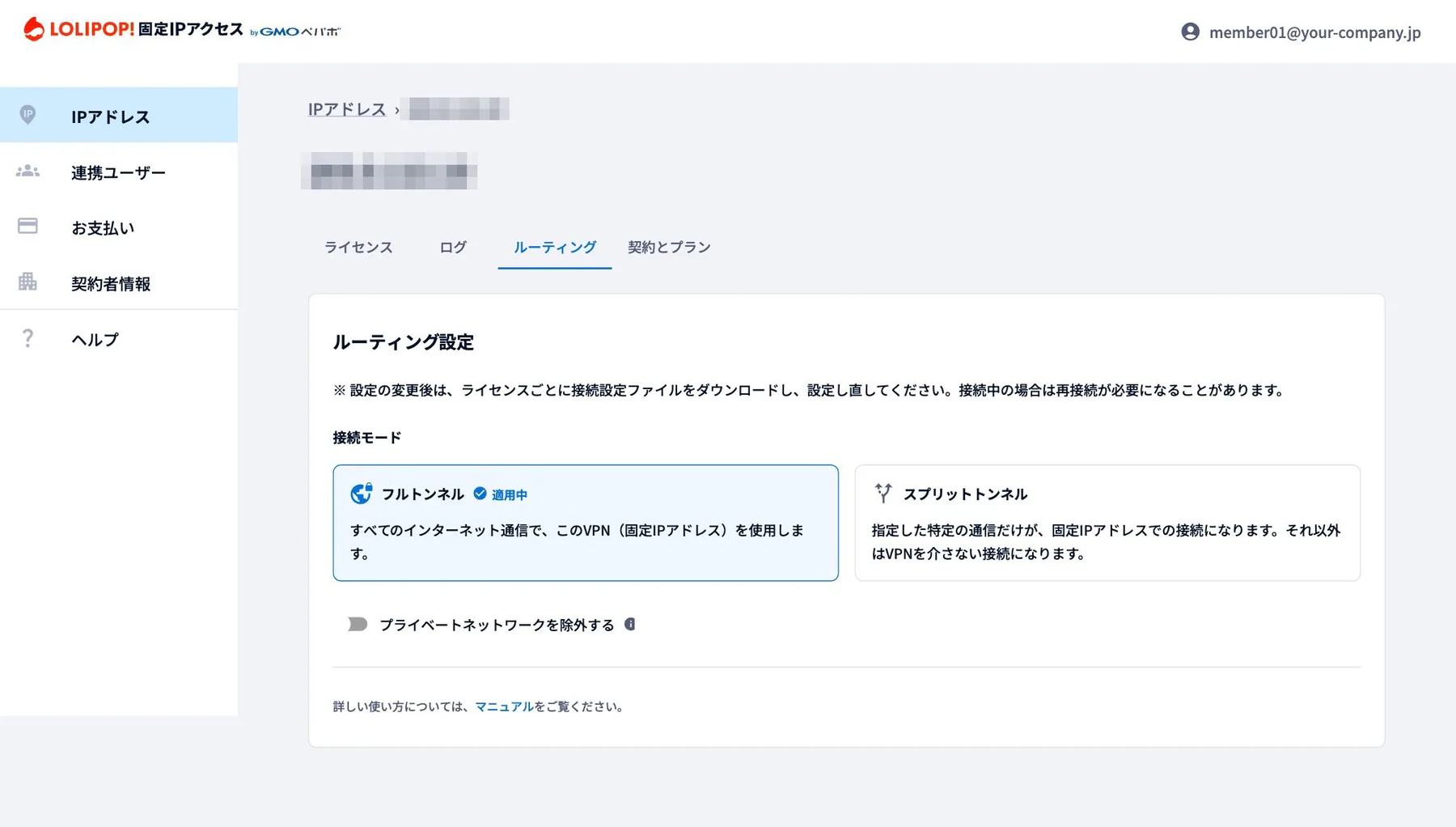
Task: Select the ルーティング tab
Action: coord(555,247)
